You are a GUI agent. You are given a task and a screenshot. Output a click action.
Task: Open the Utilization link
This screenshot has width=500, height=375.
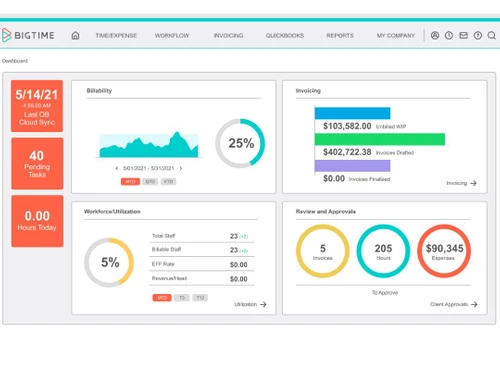[x=246, y=304]
